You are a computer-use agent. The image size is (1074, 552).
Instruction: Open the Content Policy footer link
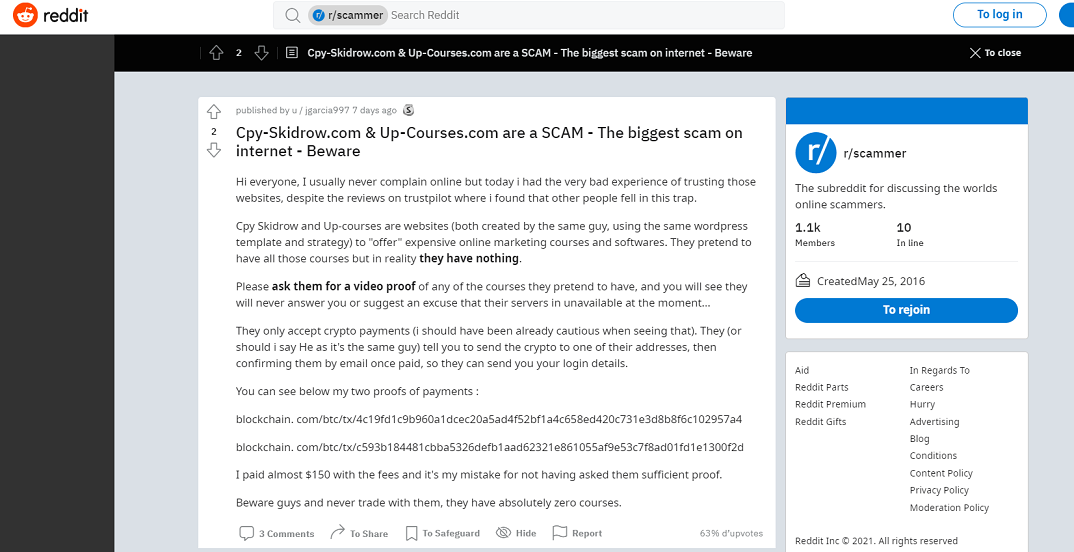(941, 473)
